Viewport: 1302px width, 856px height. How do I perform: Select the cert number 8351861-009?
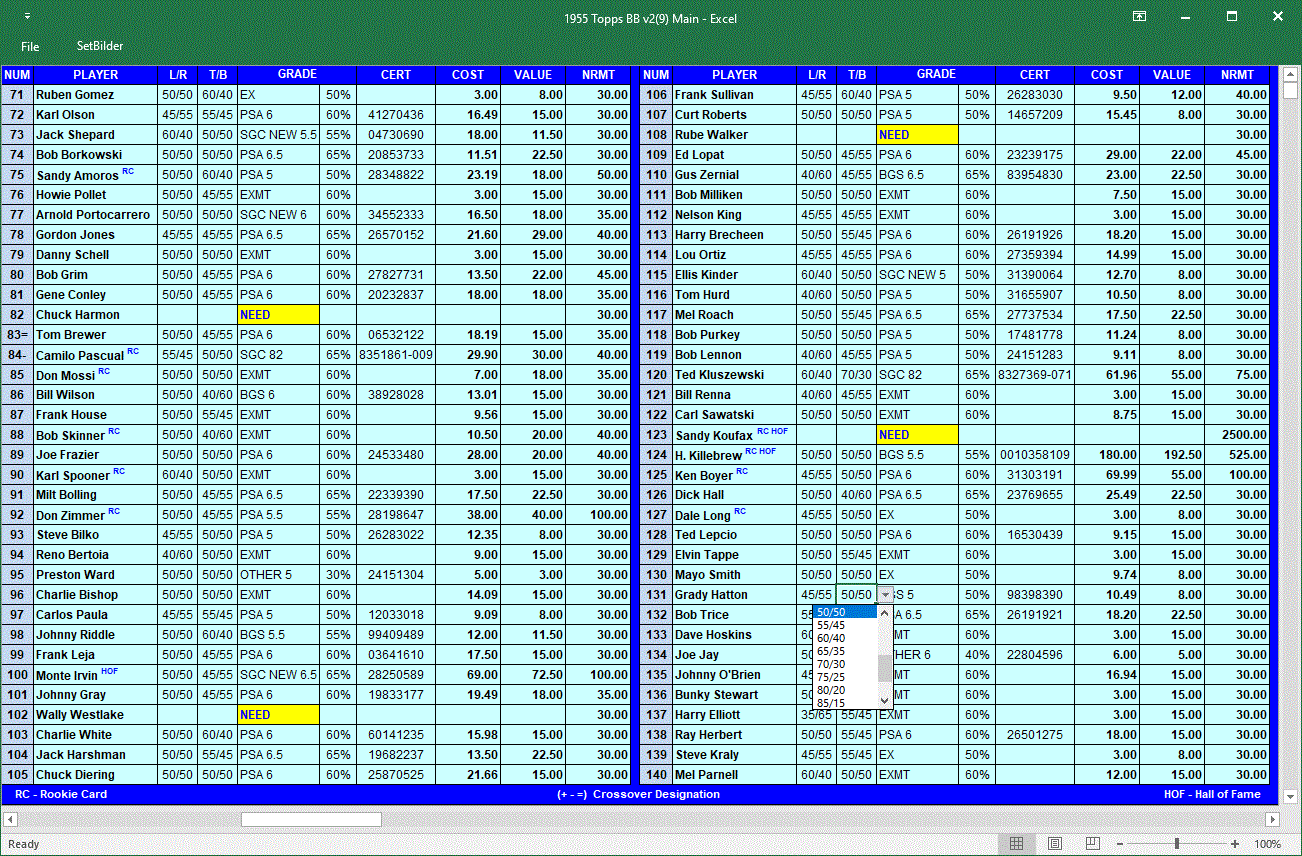click(x=396, y=355)
